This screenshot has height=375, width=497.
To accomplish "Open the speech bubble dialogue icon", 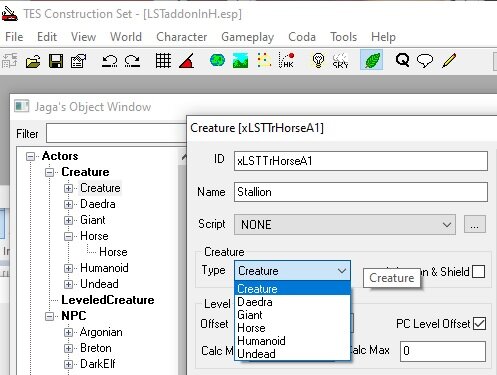I will pyautogui.click(x=425, y=61).
